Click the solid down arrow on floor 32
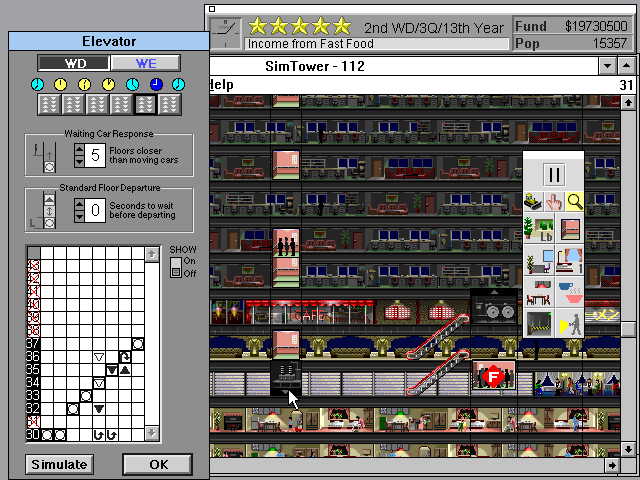 pyautogui.click(x=99, y=409)
